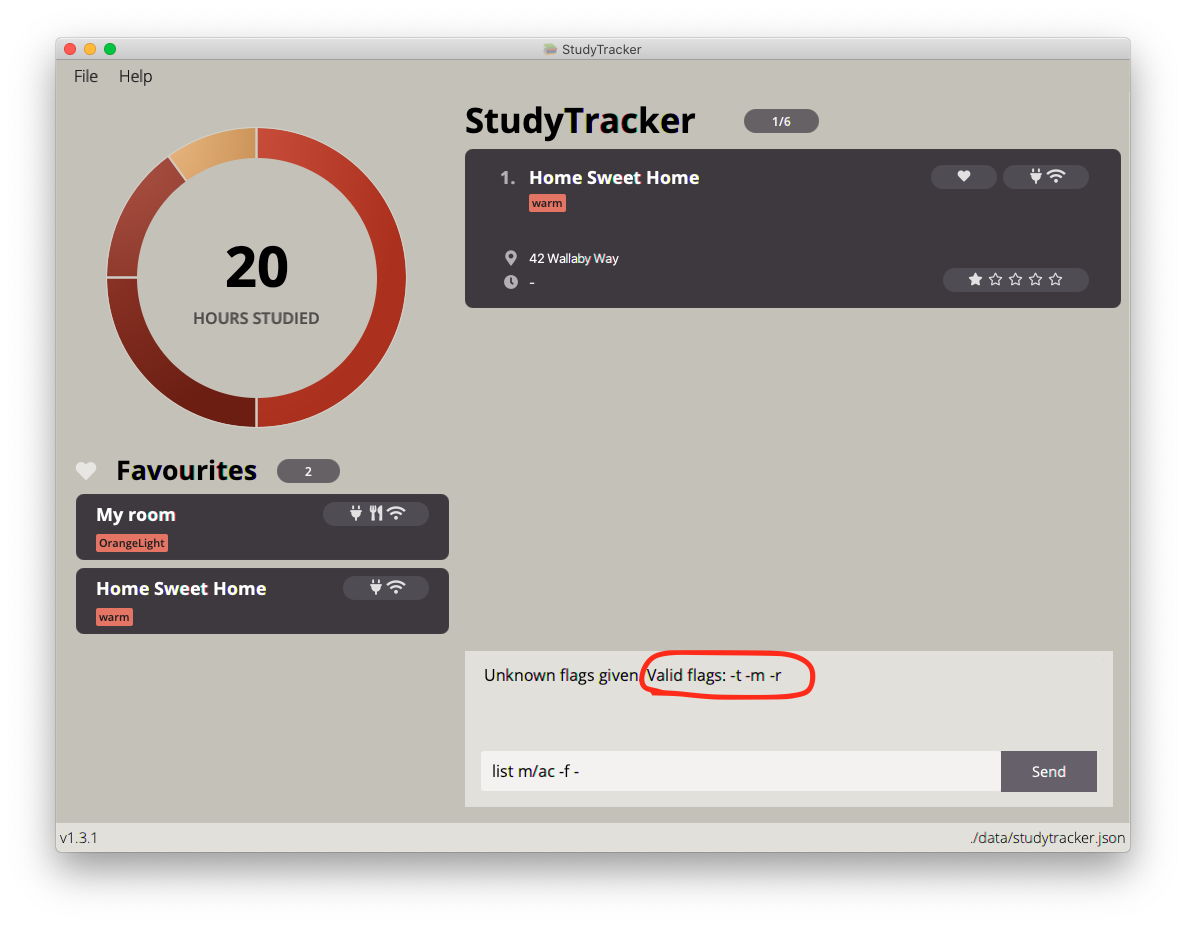Click the 42 Wallaby Way address
Viewport: 1186px width, 926px height.
tap(573, 259)
